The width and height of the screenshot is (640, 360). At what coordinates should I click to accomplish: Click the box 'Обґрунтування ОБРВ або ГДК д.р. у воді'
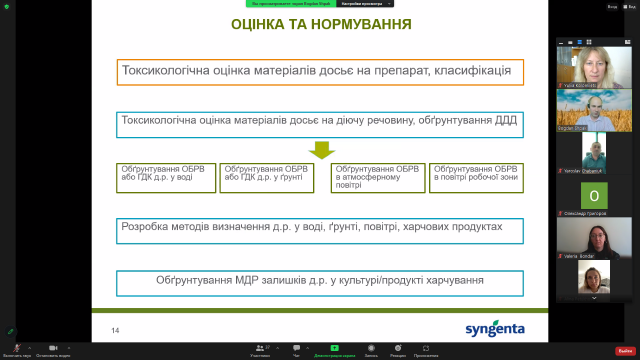[166, 178]
